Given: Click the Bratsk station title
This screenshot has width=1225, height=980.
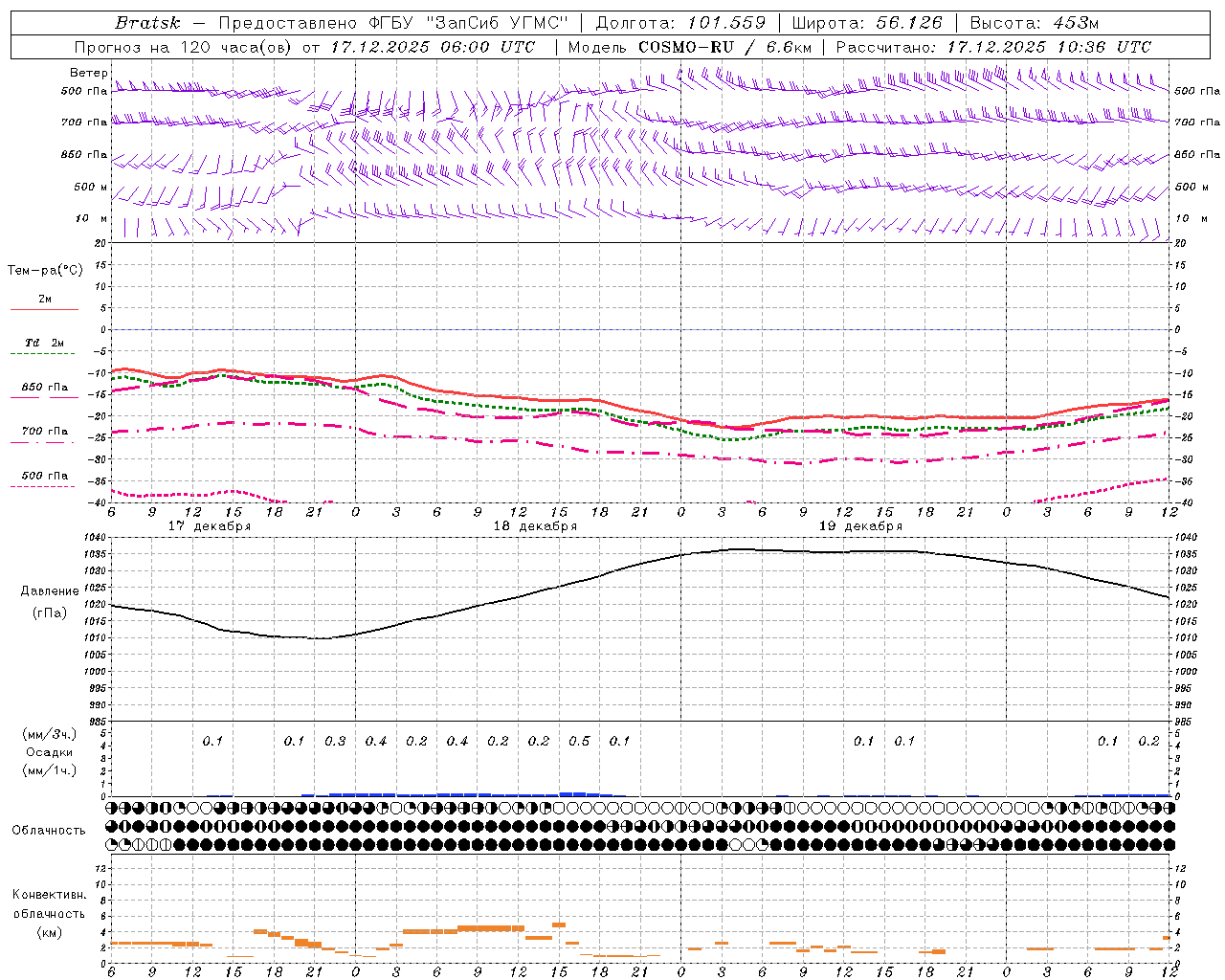Looking at the screenshot, I should coord(147,23).
